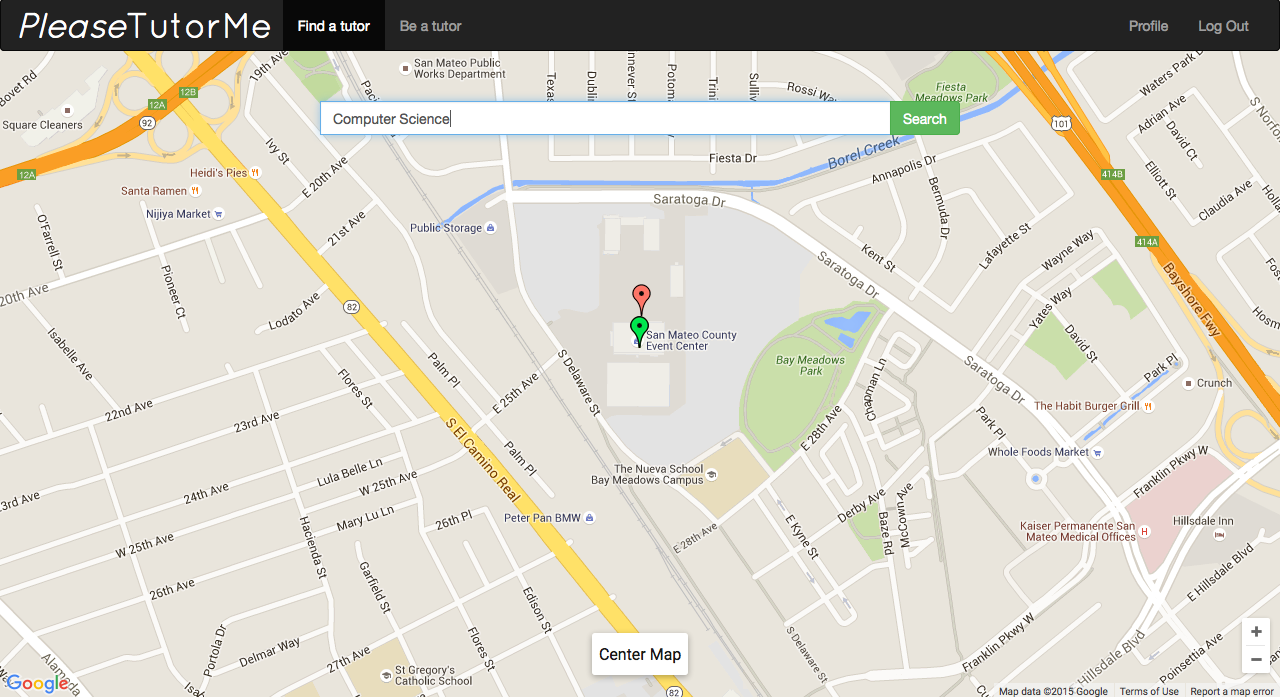Click San Mateo County Event Center label
This screenshot has height=697, width=1280.
pos(691,341)
